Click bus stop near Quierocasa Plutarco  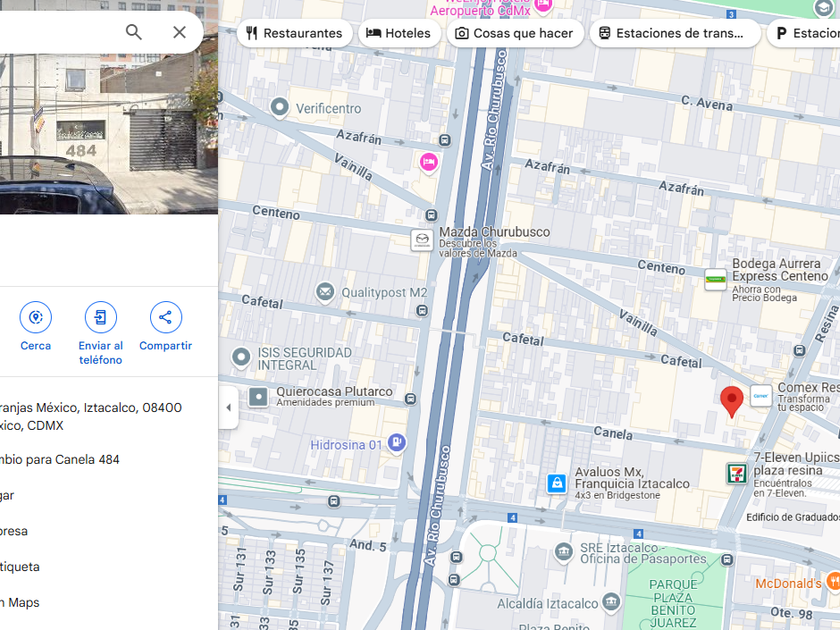click(x=410, y=399)
